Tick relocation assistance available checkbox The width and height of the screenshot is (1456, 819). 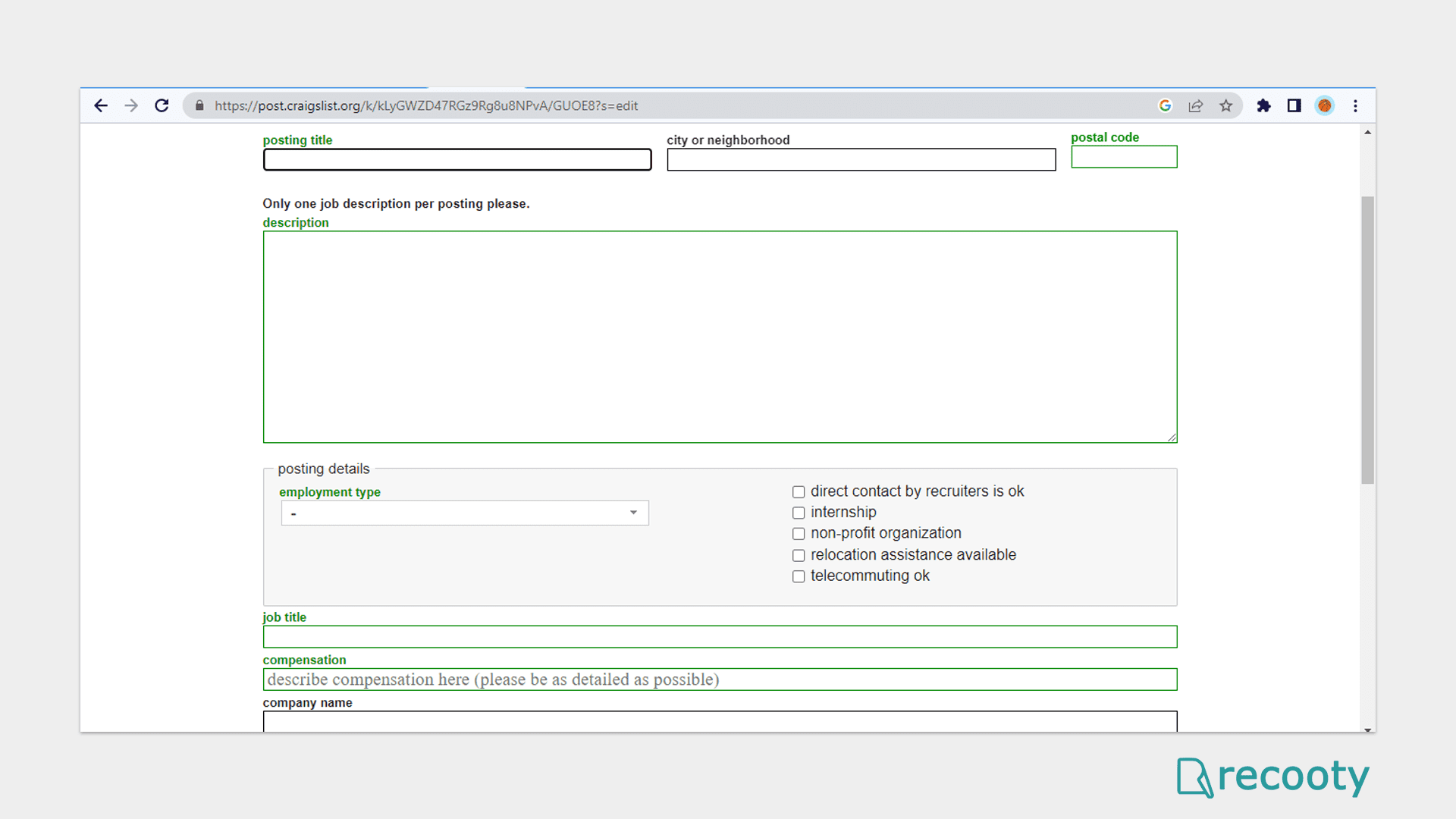point(799,555)
